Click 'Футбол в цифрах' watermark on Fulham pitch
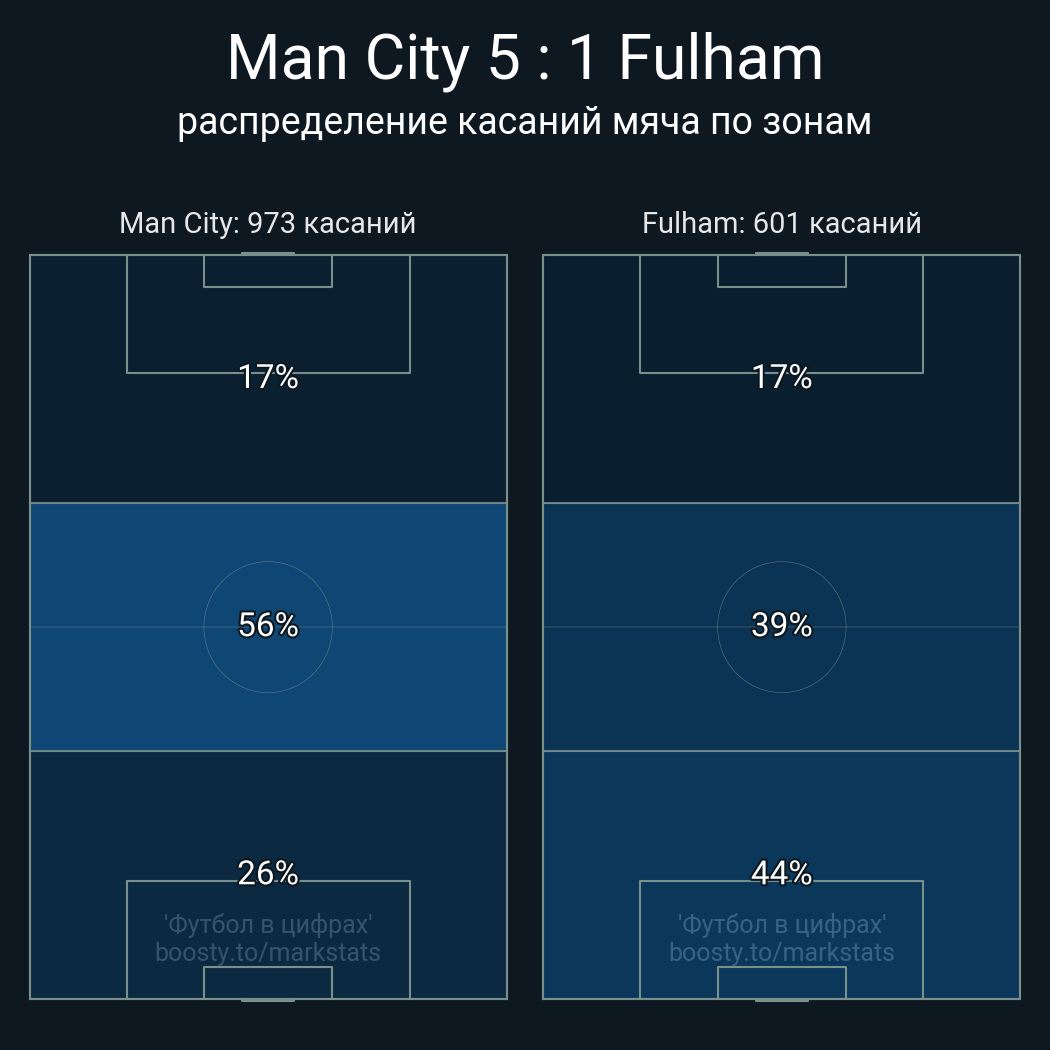This screenshot has width=1050, height=1050. pyautogui.click(x=781, y=924)
